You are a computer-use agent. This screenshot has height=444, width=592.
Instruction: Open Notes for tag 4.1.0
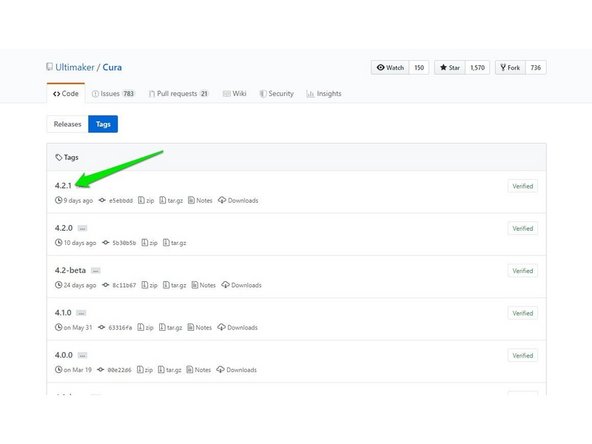[x=199, y=327]
